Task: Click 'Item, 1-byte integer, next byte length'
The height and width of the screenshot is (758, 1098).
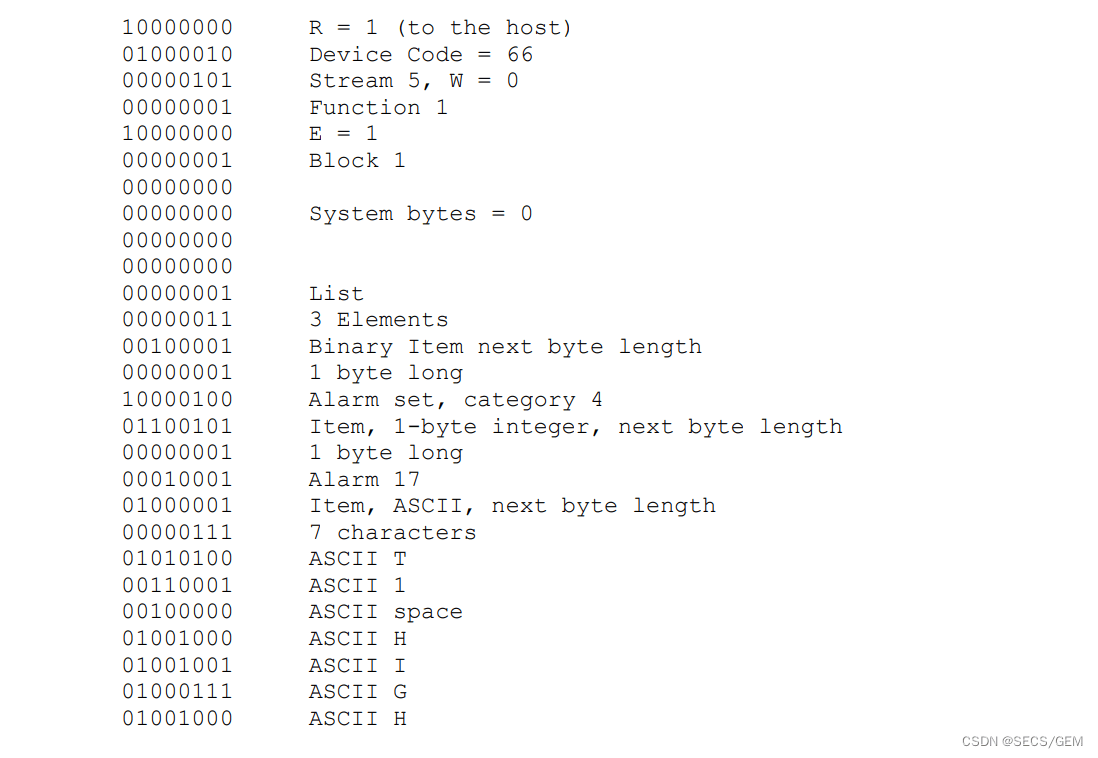Action: 576,427
